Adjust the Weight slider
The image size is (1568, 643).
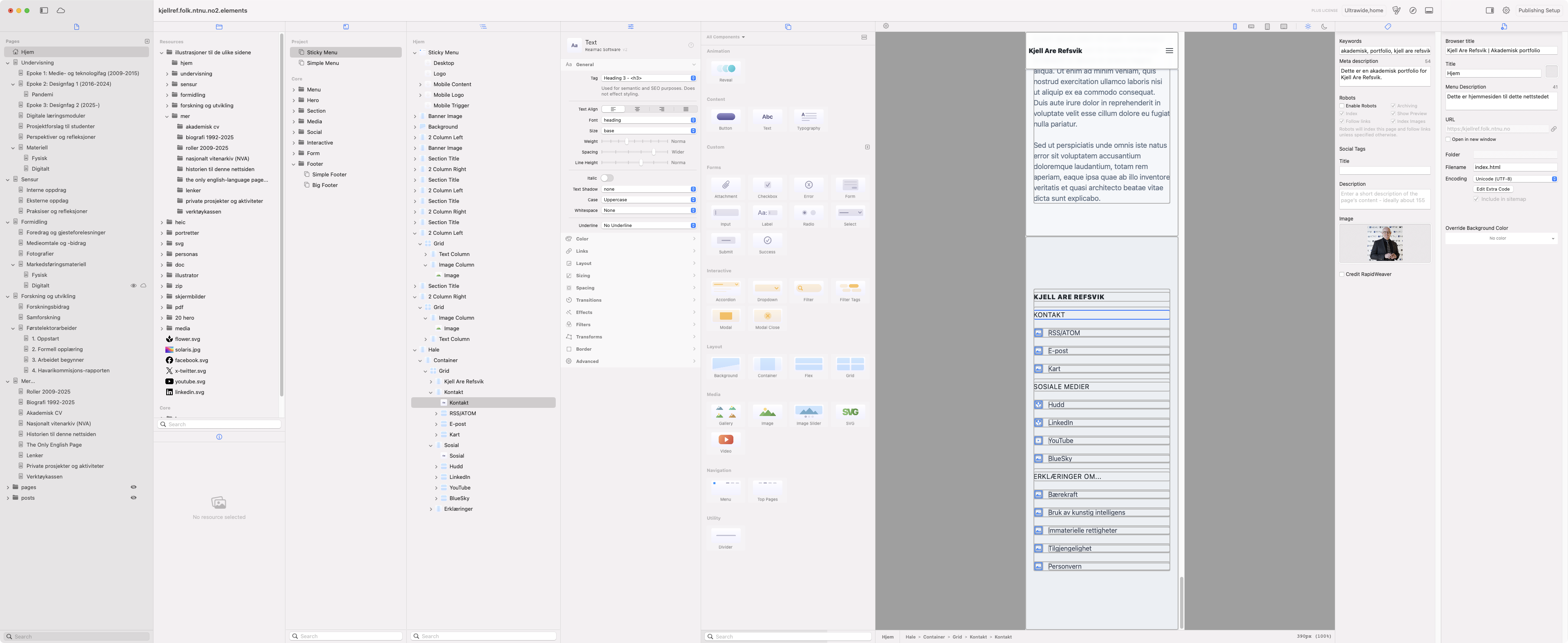626,142
